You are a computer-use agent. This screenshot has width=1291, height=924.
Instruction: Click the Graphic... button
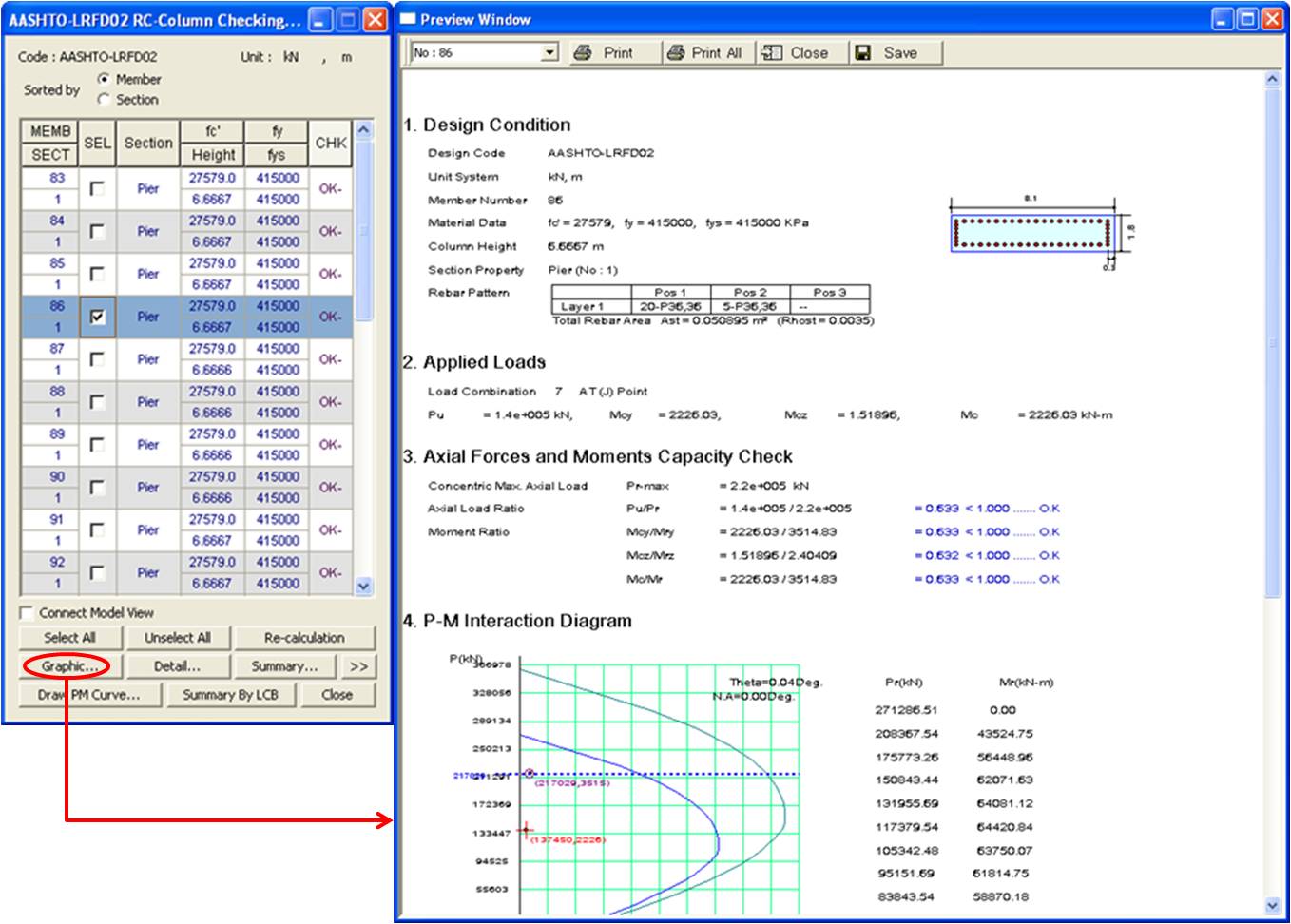tap(68, 666)
